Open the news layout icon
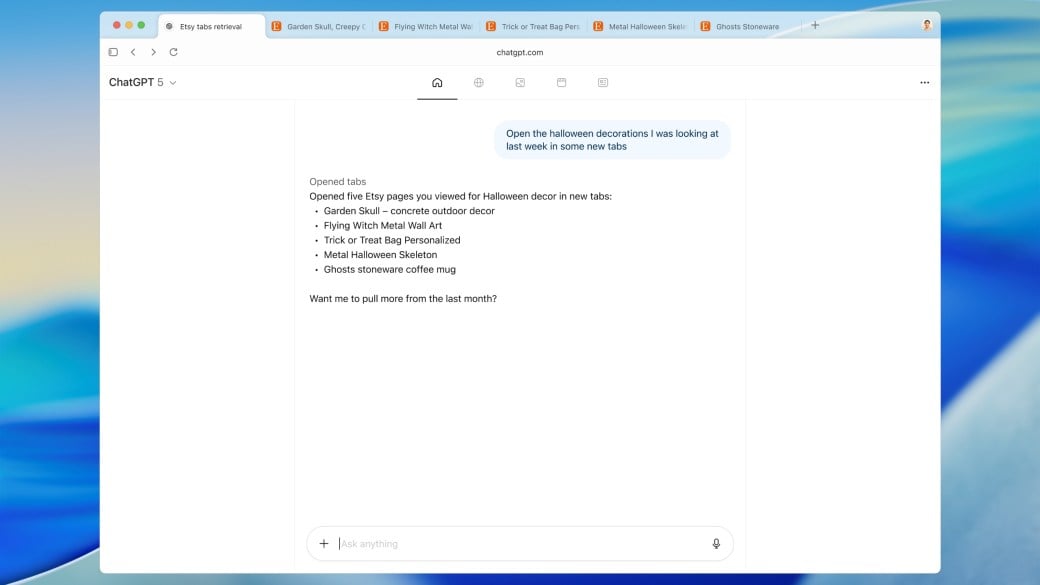The height and width of the screenshot is (585, 1040). 603,83
